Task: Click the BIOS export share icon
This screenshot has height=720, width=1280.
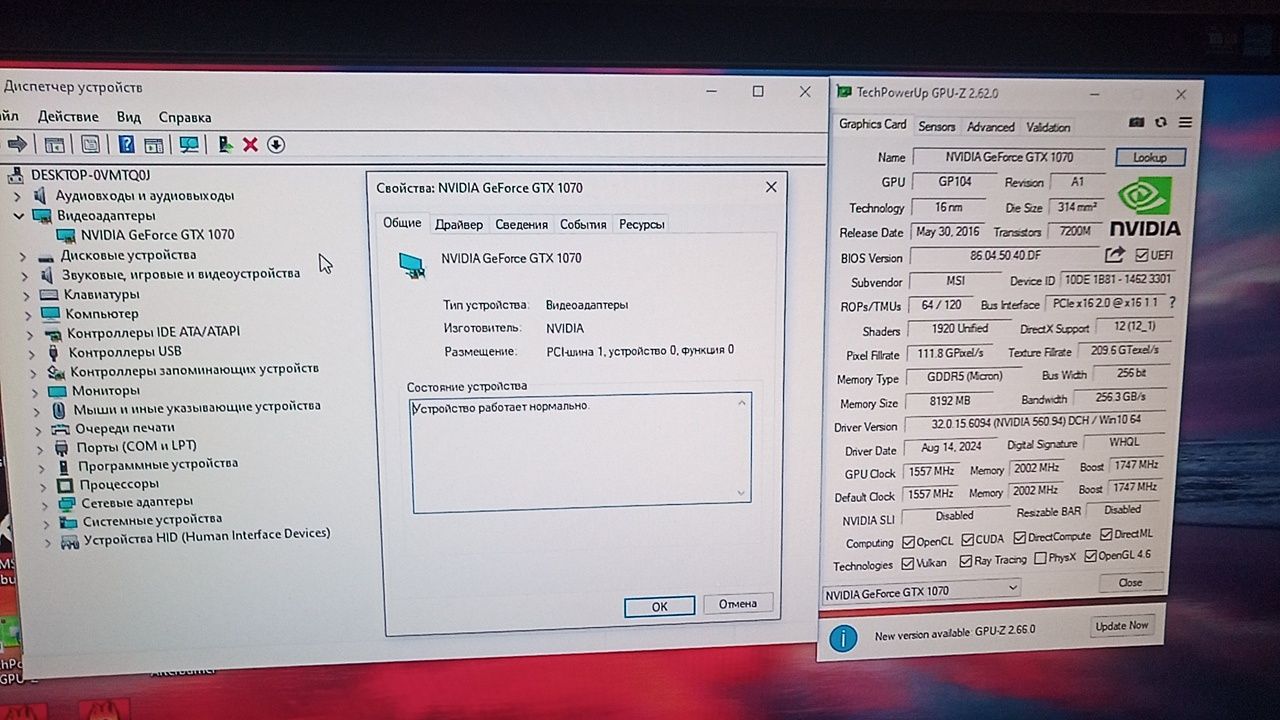Action: pos(1114,255)
